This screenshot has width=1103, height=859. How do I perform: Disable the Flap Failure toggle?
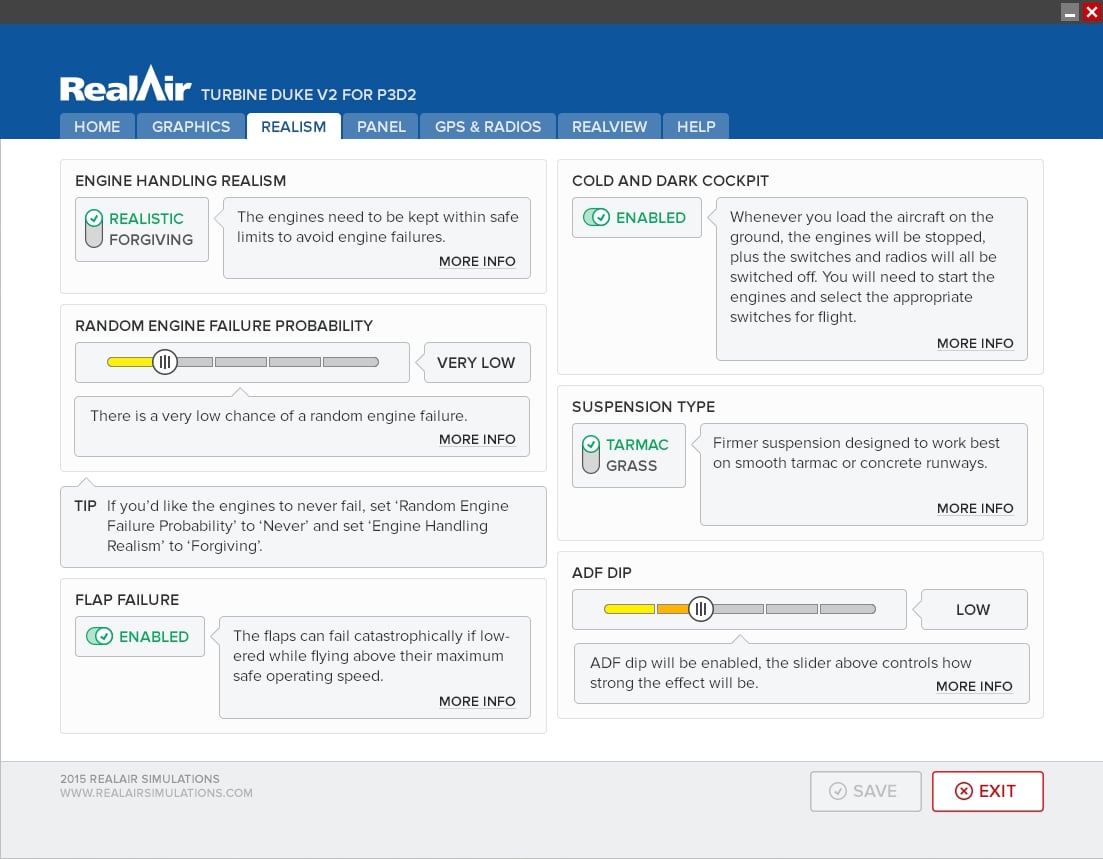click(x=99, y=636)
